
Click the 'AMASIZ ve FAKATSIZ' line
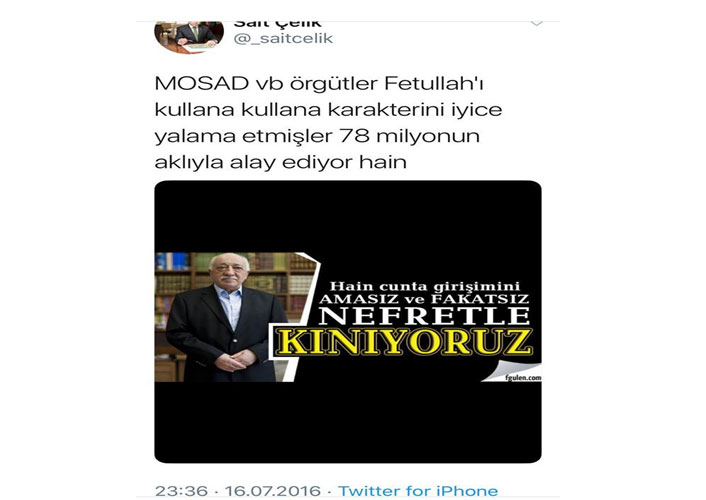(424, 299)
